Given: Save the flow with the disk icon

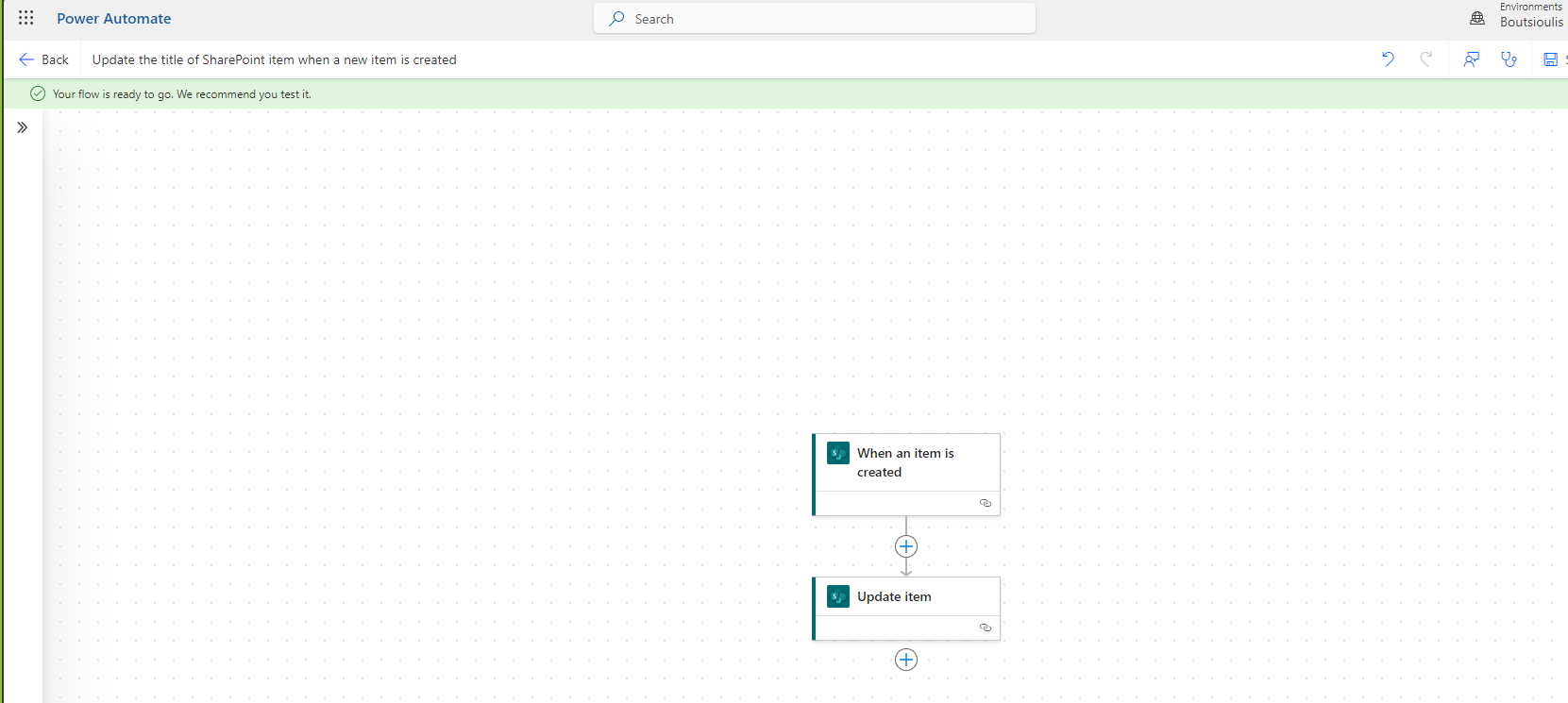Looking at the screenshot, I should [1550, 59].
